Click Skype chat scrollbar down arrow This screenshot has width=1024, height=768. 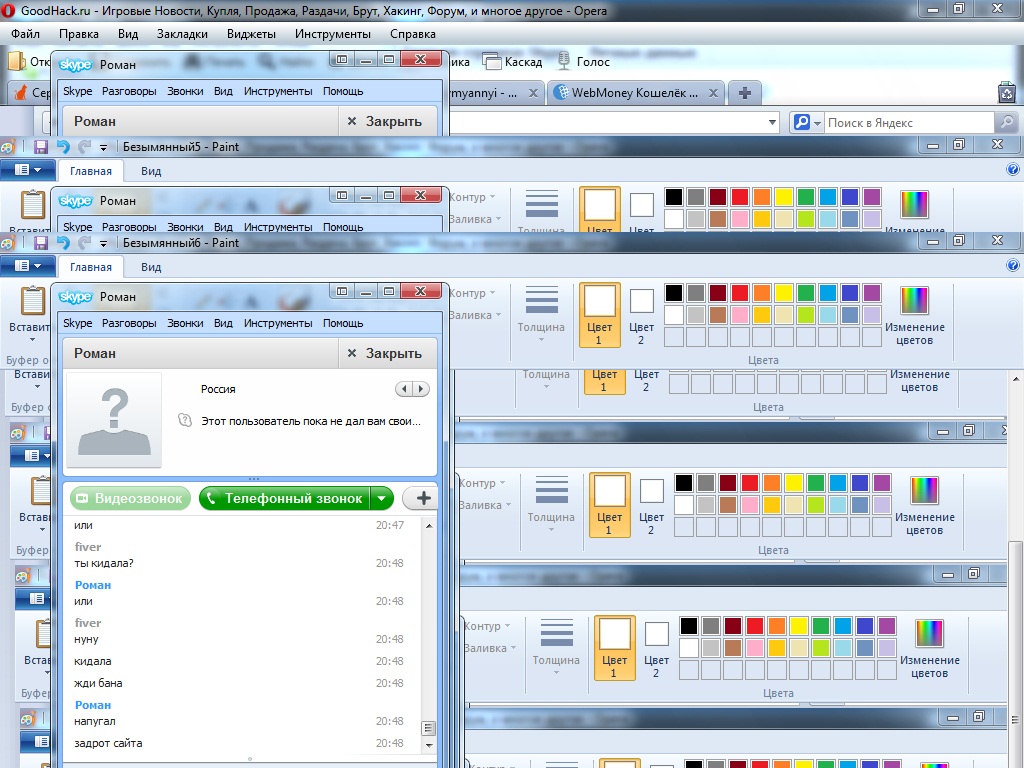click(x=428, y=745)
